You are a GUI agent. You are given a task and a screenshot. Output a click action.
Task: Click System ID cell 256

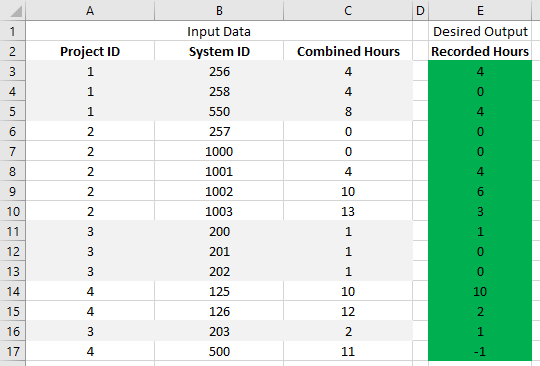click(219, 71)
